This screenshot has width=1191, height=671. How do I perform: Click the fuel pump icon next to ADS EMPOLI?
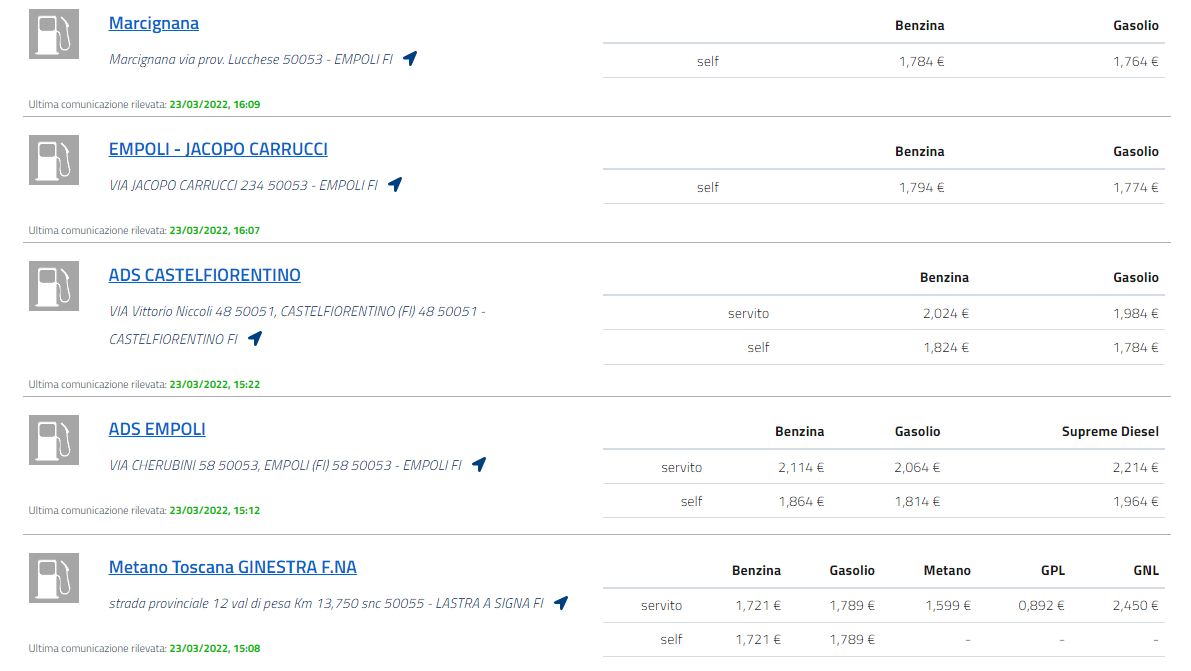coord(53,440)
